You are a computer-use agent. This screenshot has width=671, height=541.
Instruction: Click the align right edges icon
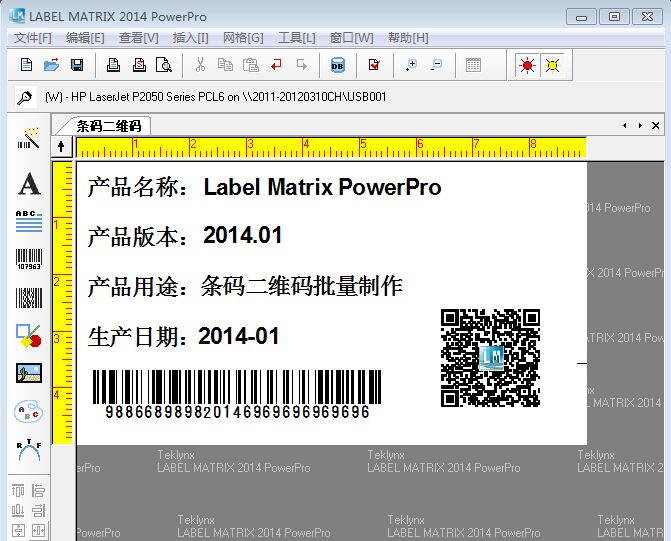(x=38, y=510)
